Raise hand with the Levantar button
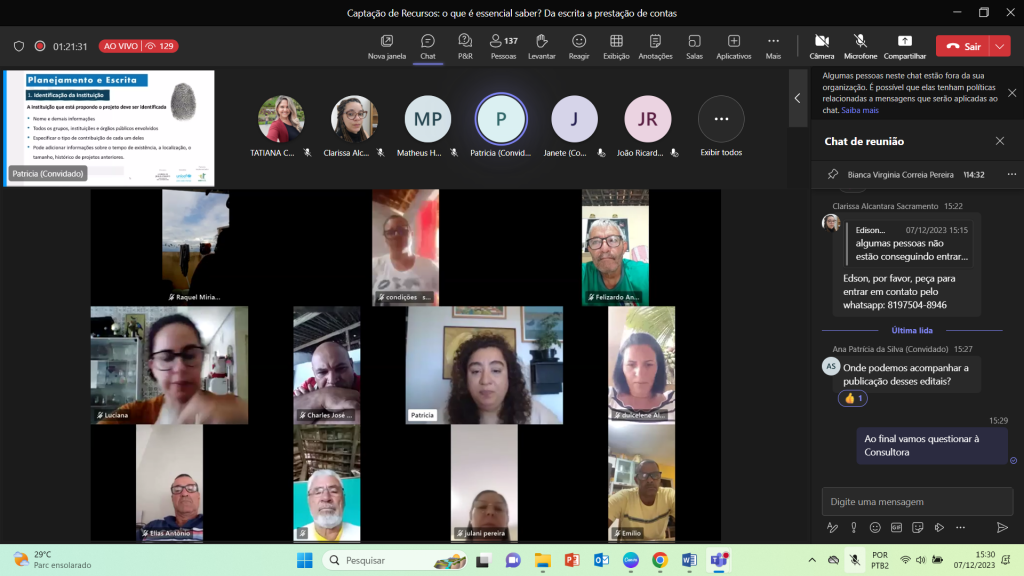1024x576 pixels. click(x=541, y=47)
